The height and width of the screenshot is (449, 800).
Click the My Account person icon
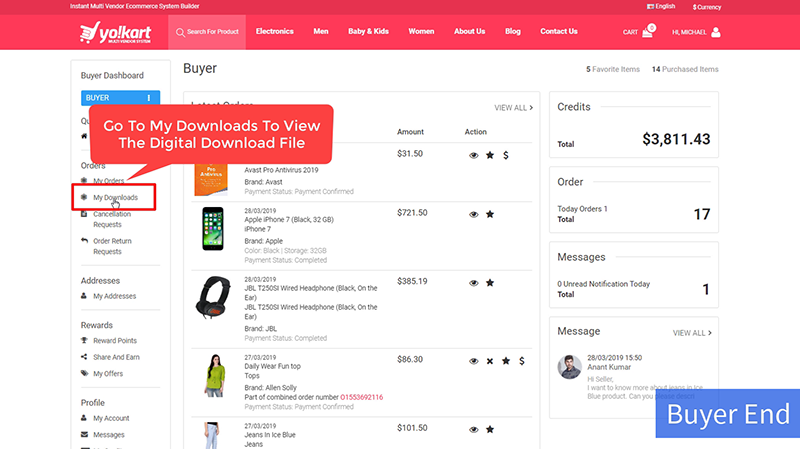(x=84, y=417)
